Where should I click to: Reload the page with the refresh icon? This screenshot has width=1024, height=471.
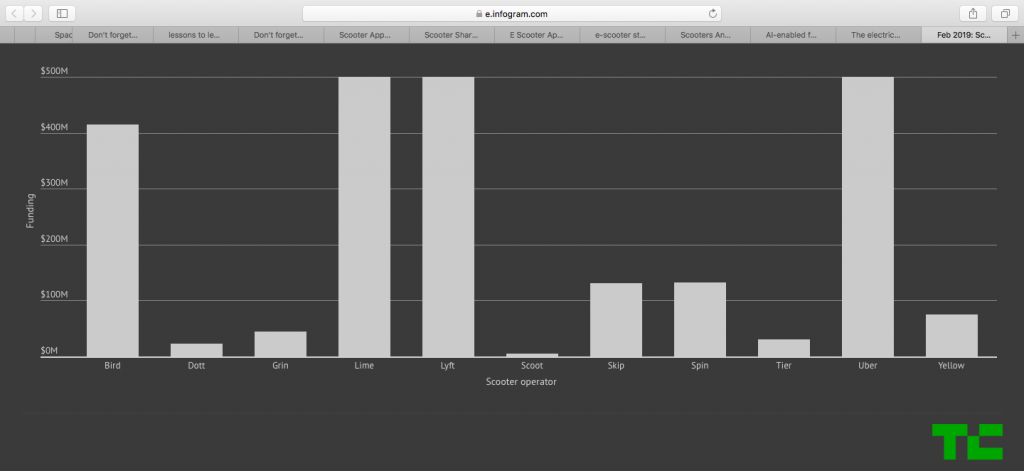tap(712, 13)
